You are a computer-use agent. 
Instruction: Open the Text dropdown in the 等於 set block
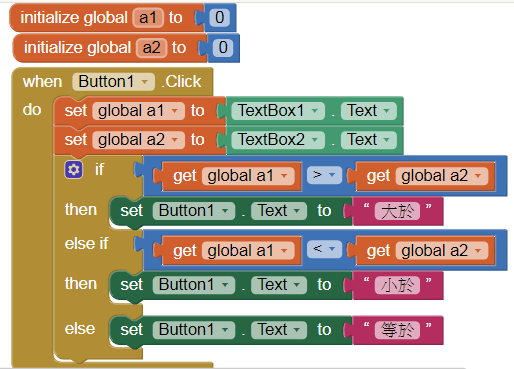[x=279, y=330]
